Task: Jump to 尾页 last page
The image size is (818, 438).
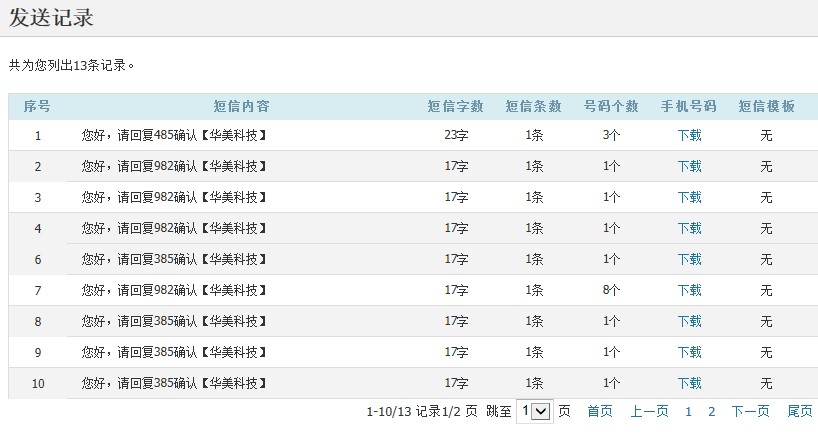Action: click(x=800, y=411)
